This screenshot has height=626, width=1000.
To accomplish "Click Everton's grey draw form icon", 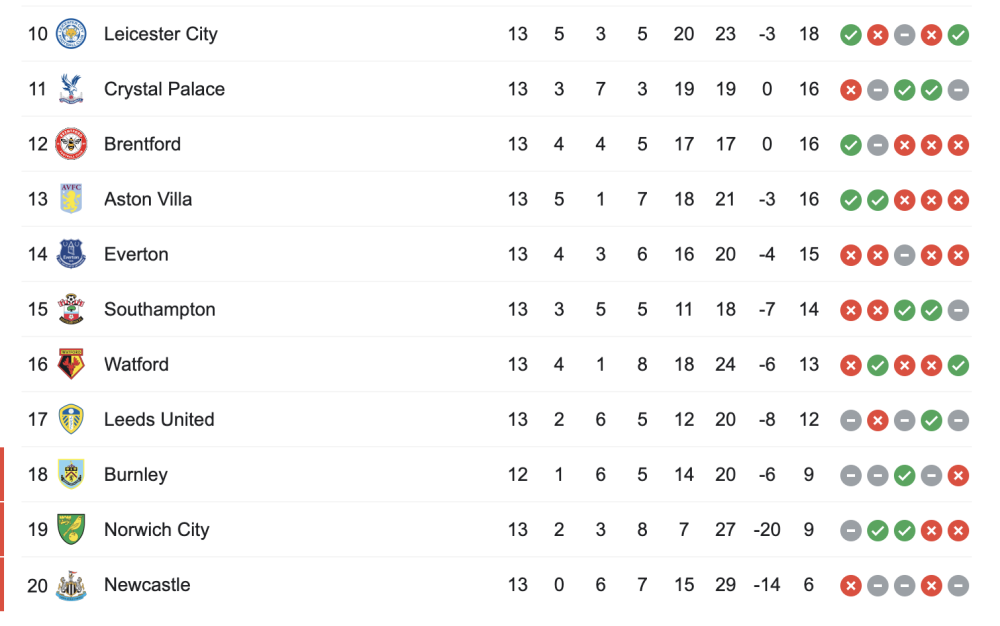I will [904, 255].
